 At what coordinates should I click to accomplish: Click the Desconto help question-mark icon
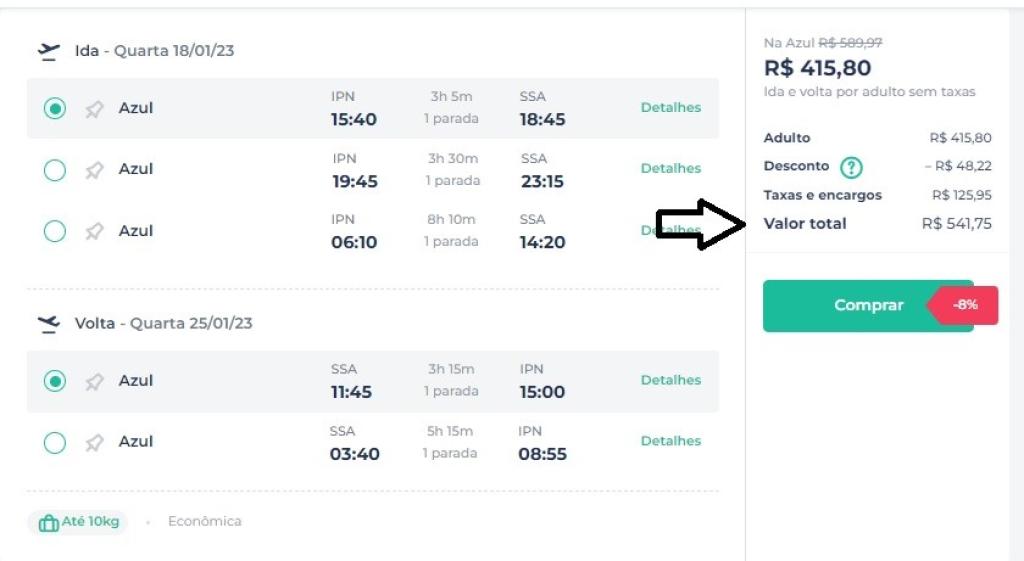coord(851,167)
